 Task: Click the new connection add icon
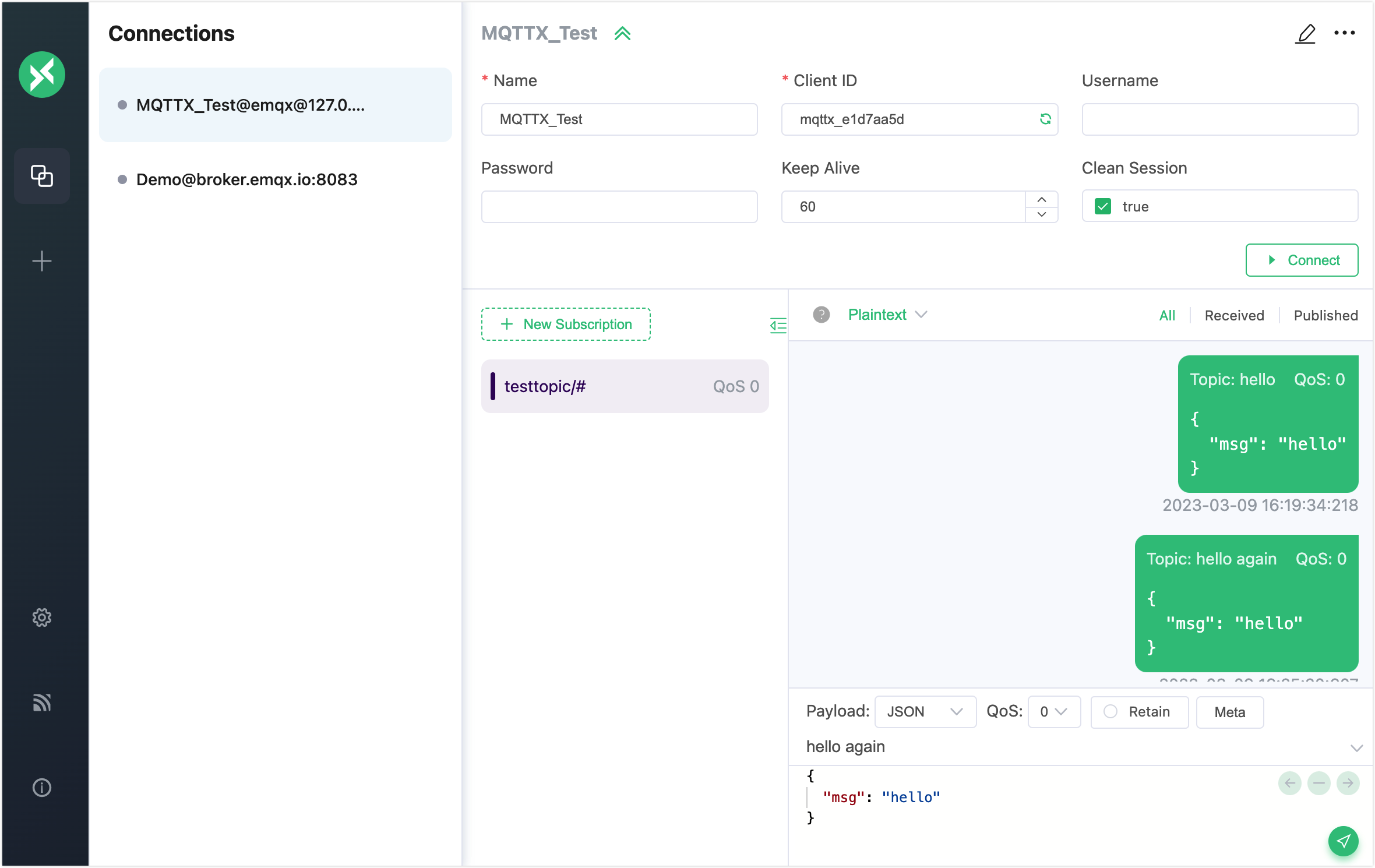[x=42, y=261]
